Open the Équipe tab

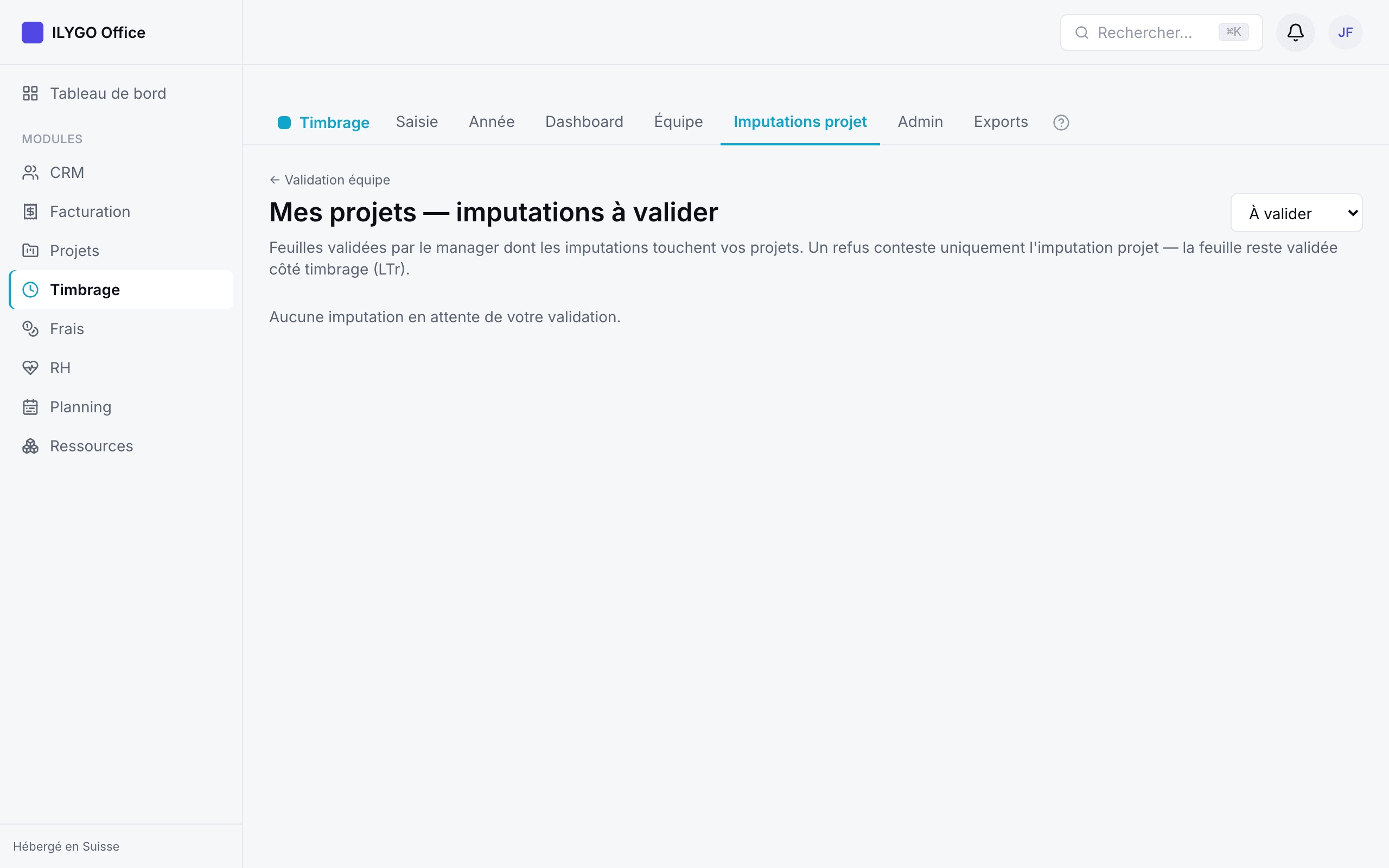click(678, 122)
